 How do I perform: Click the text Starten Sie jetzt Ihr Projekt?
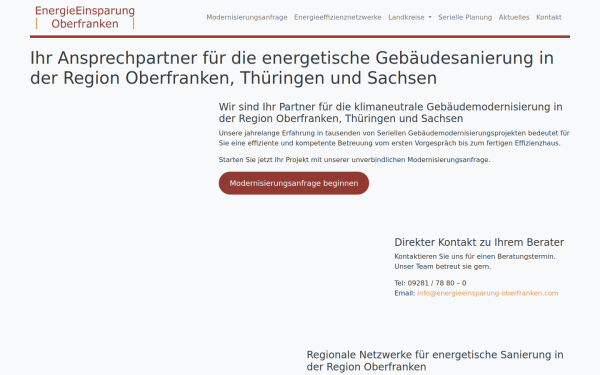(x=354, y=160)
